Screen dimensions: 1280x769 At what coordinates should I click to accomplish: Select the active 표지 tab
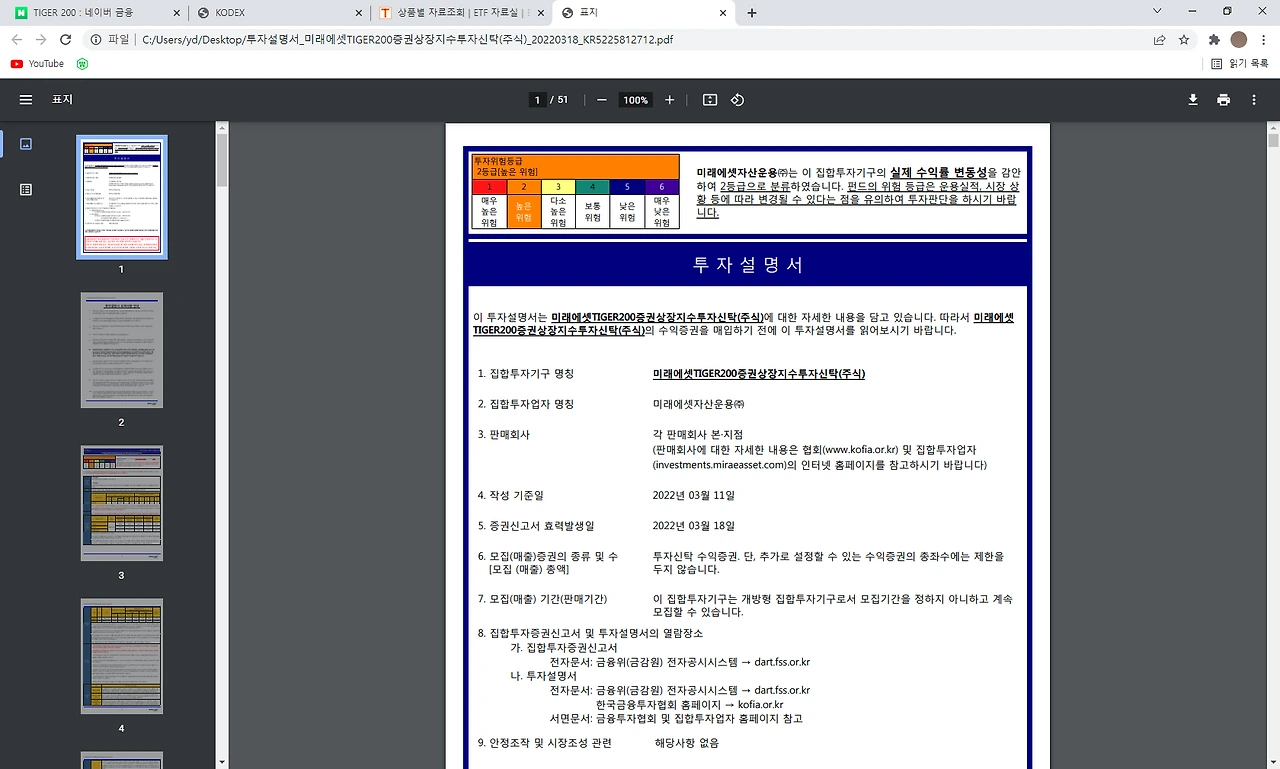[x=643, y=13]
